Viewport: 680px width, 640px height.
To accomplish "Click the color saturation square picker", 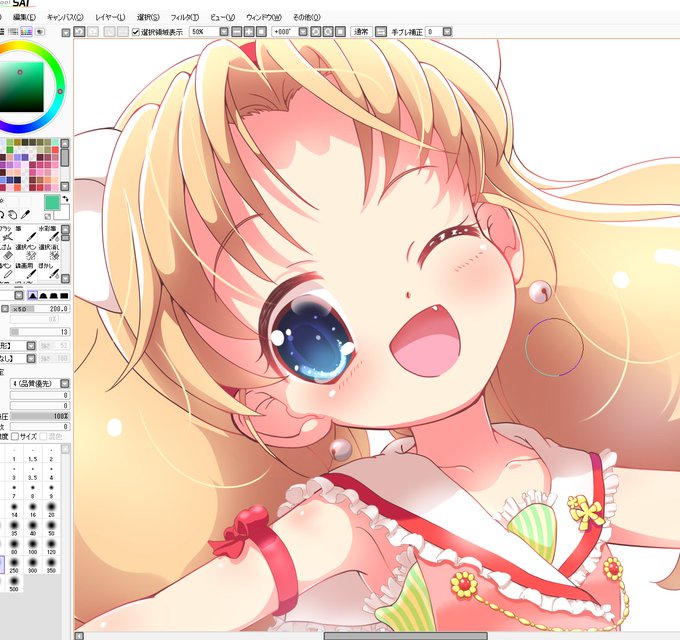I will pos(21,87).
